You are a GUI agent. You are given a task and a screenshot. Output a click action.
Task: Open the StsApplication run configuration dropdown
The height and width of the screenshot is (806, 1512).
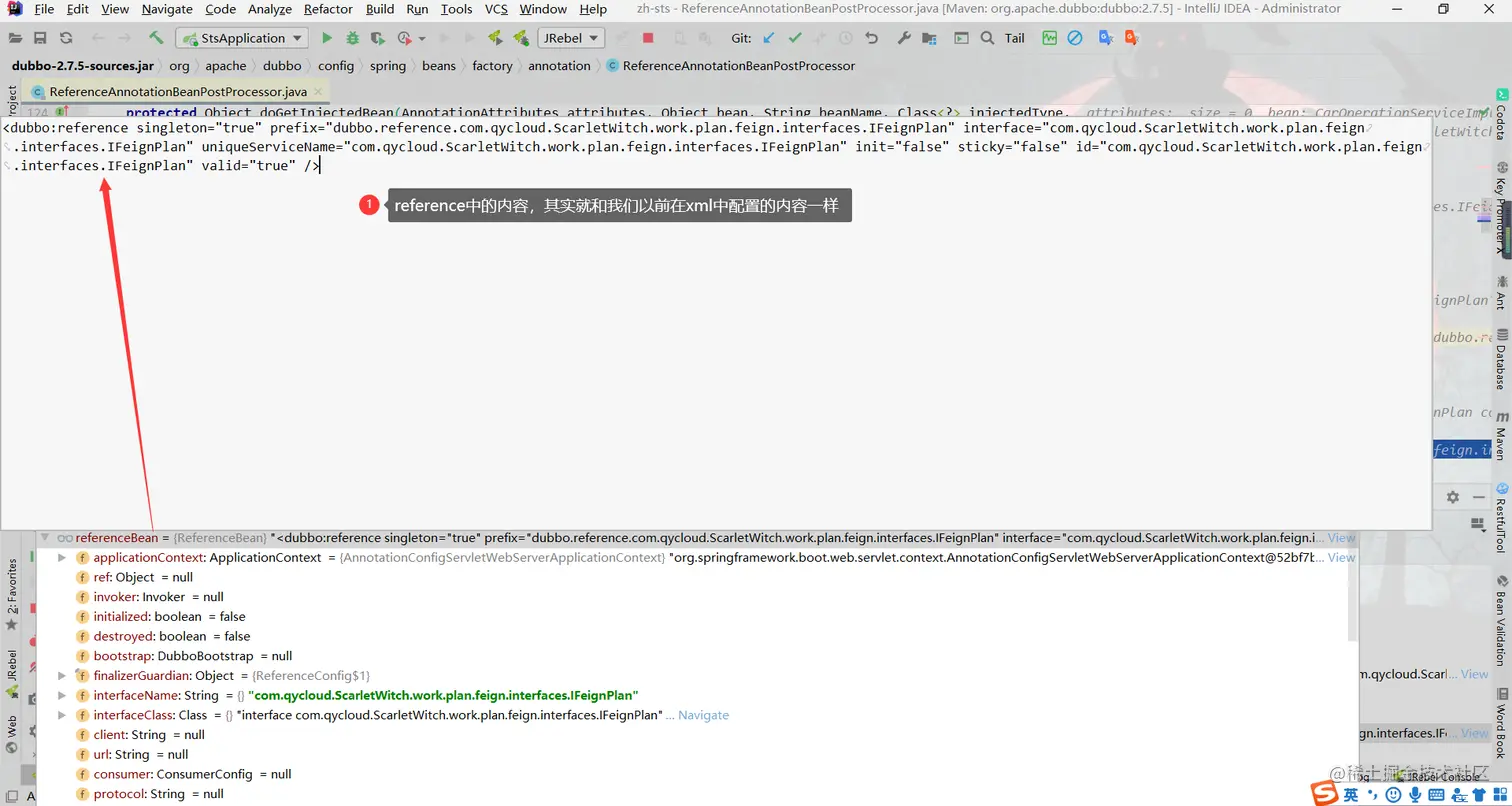pyautogui.click(x=244, y=38)
